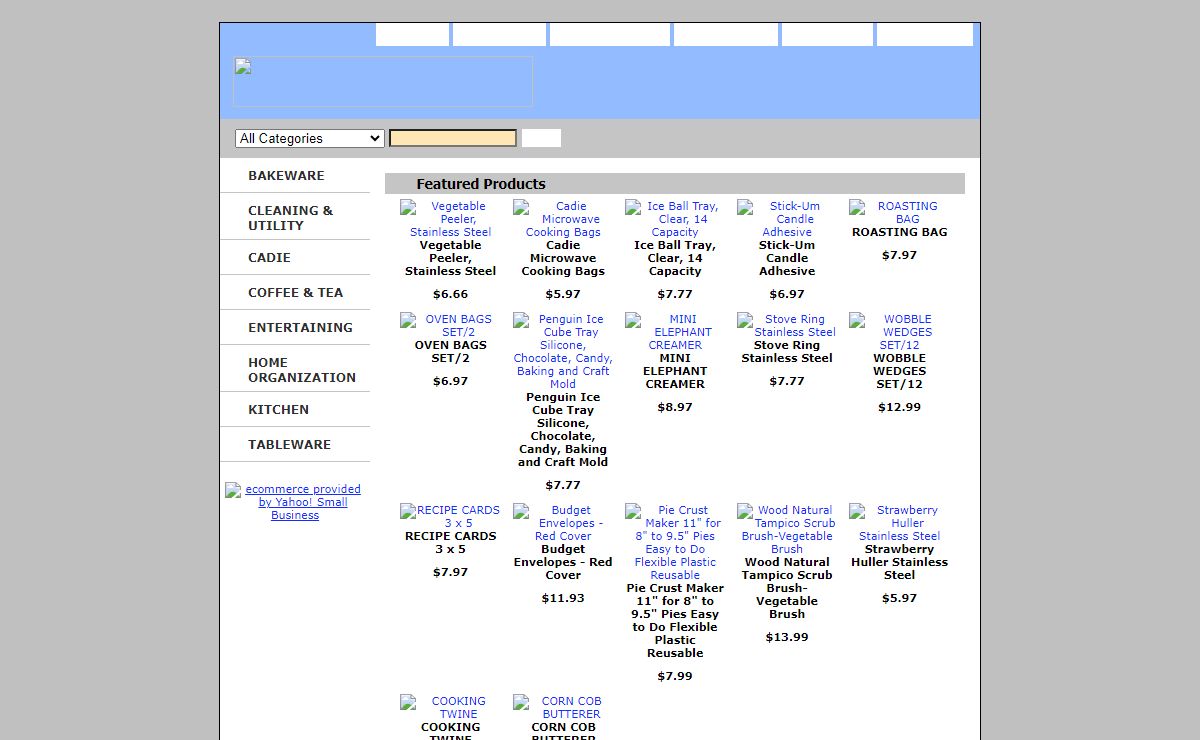
Task: Open ROASTING BAG image thumbnail
Action: click(899, 212)
